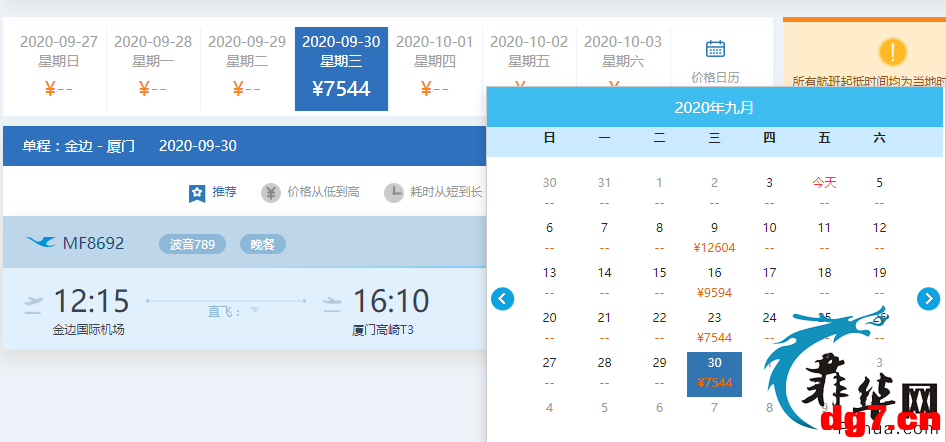Click the orange warning exclamation icon
The width and height of the screenshot is (946, 442).
coord(893,52)
